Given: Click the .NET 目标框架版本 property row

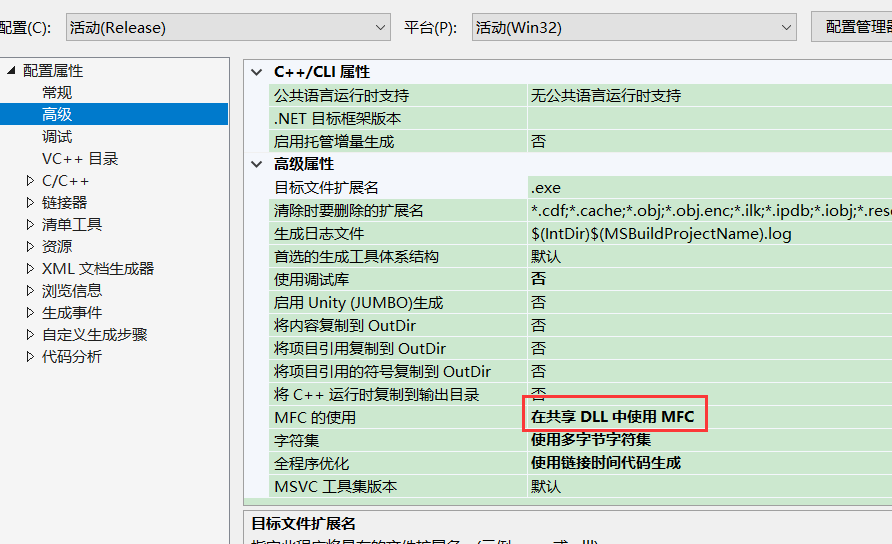Looking at the screenshot, I should [x=337, y=118].
